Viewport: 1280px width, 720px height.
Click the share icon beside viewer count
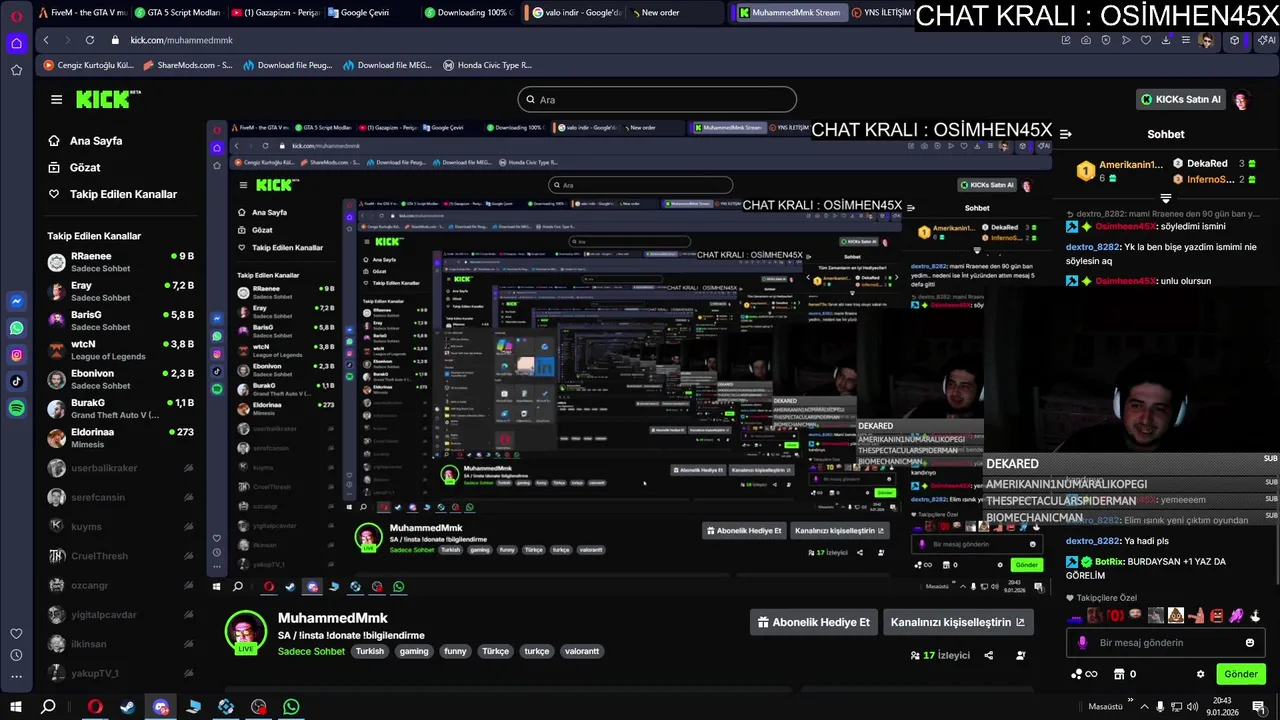tap(989, 655)
